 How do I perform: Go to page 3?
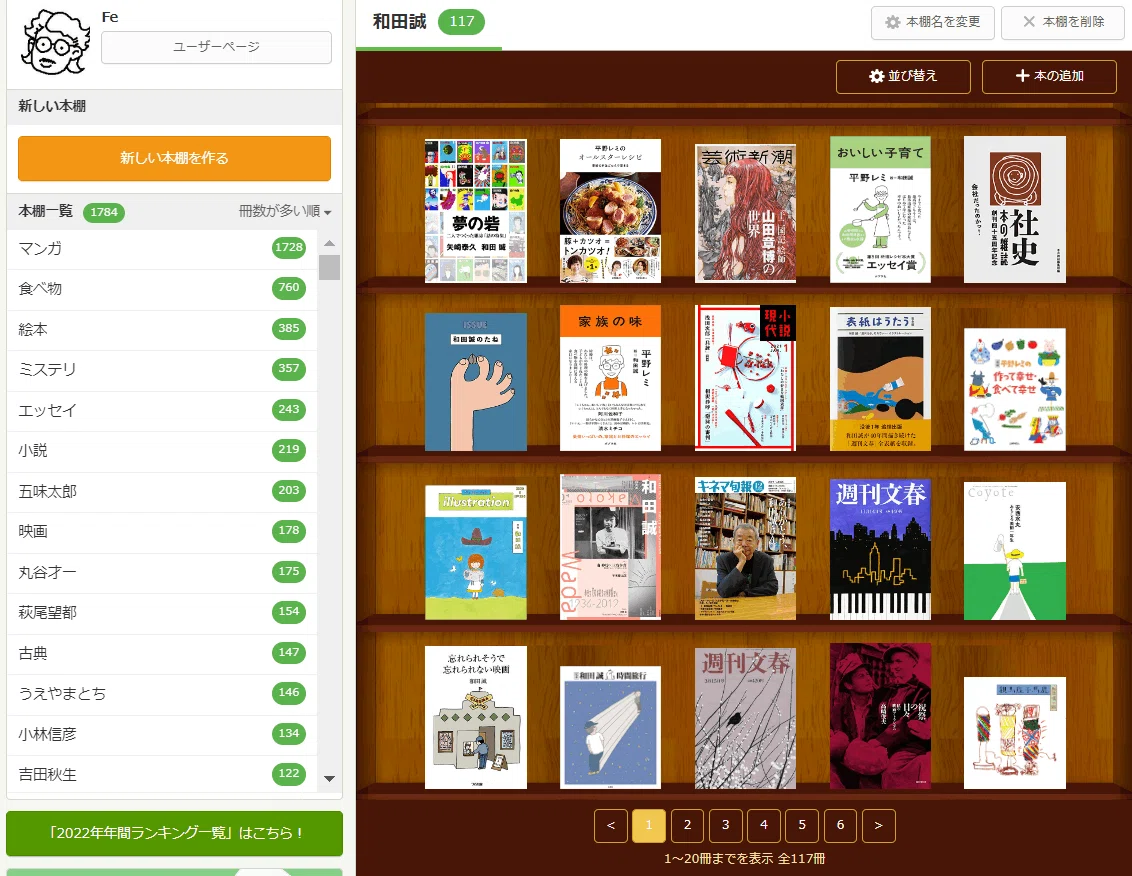pos(726,825)
